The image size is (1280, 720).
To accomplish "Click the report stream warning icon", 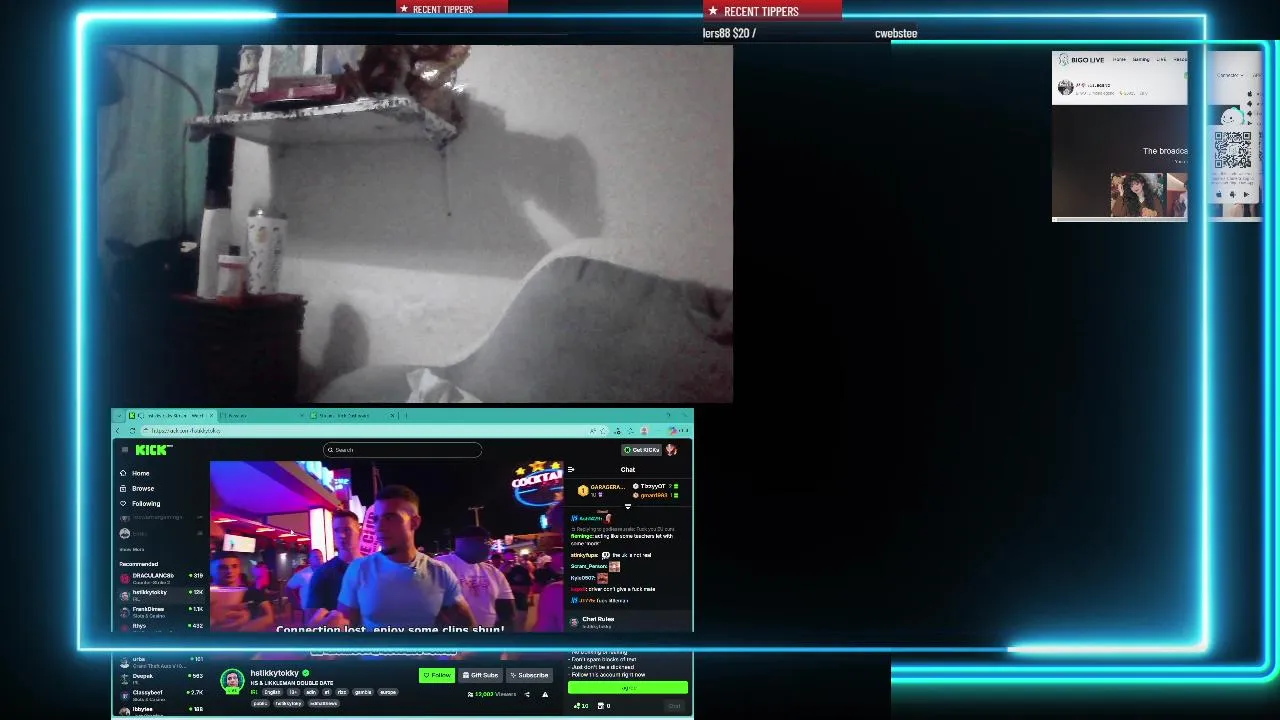I will [x=545, y=694].
